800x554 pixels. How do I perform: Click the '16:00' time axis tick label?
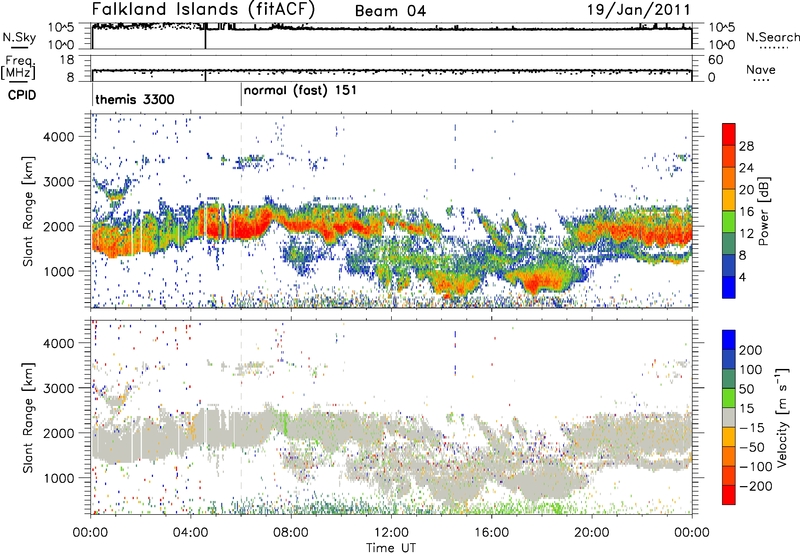coord(491,533)
